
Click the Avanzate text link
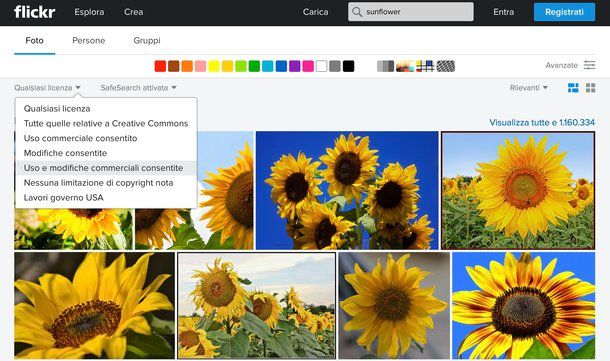561,65
